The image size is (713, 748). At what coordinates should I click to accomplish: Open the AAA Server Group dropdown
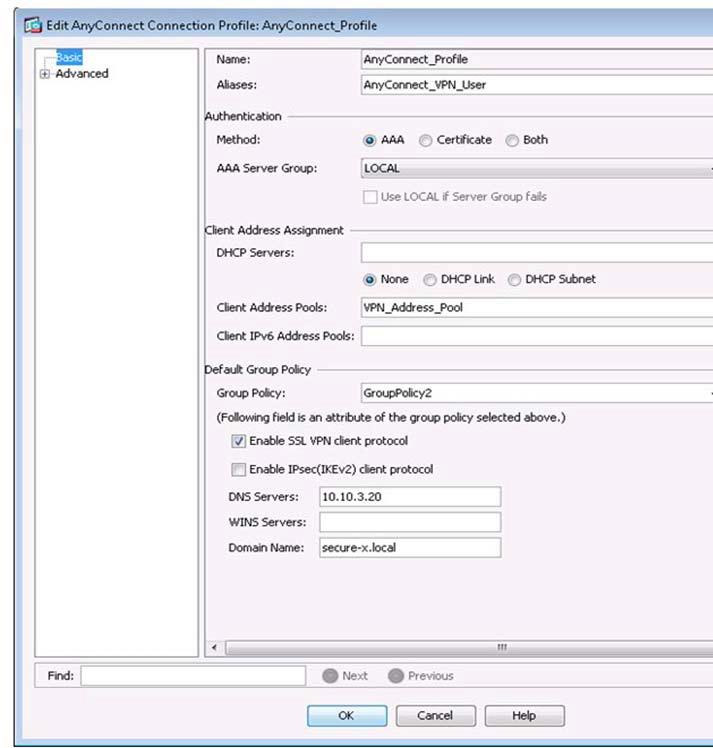536,169
